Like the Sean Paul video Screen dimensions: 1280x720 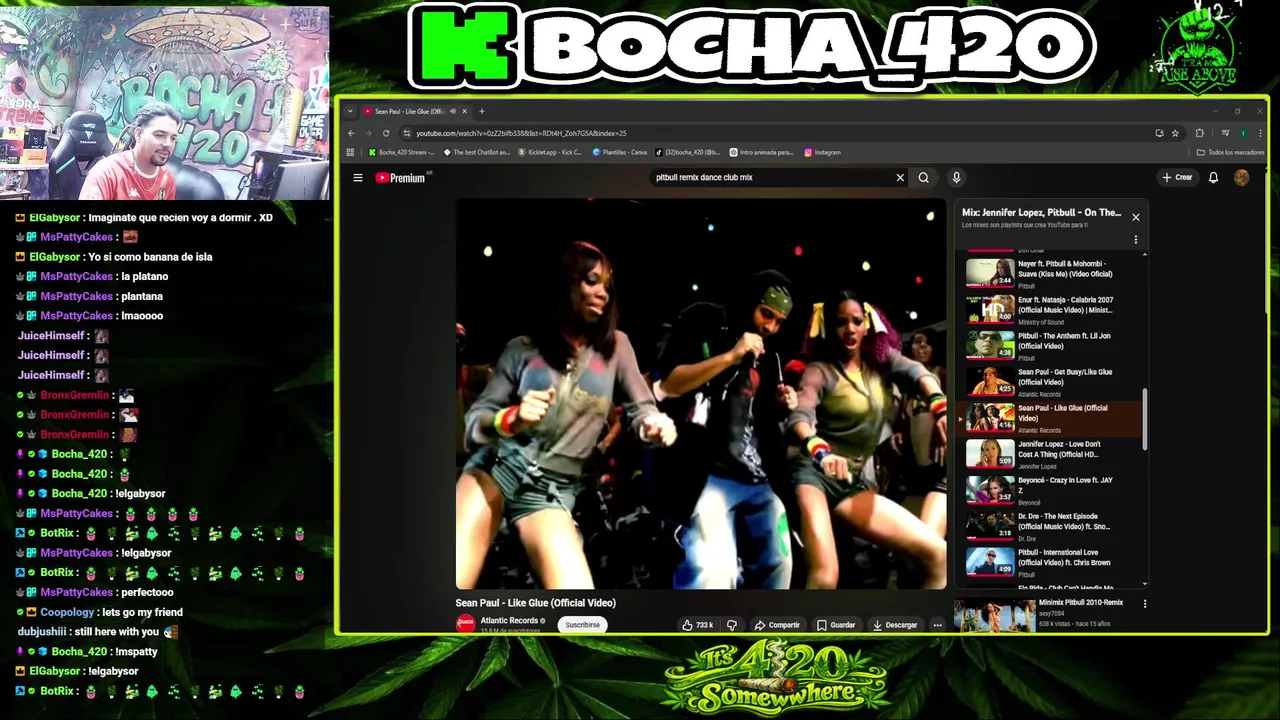[x=697, y=625]
